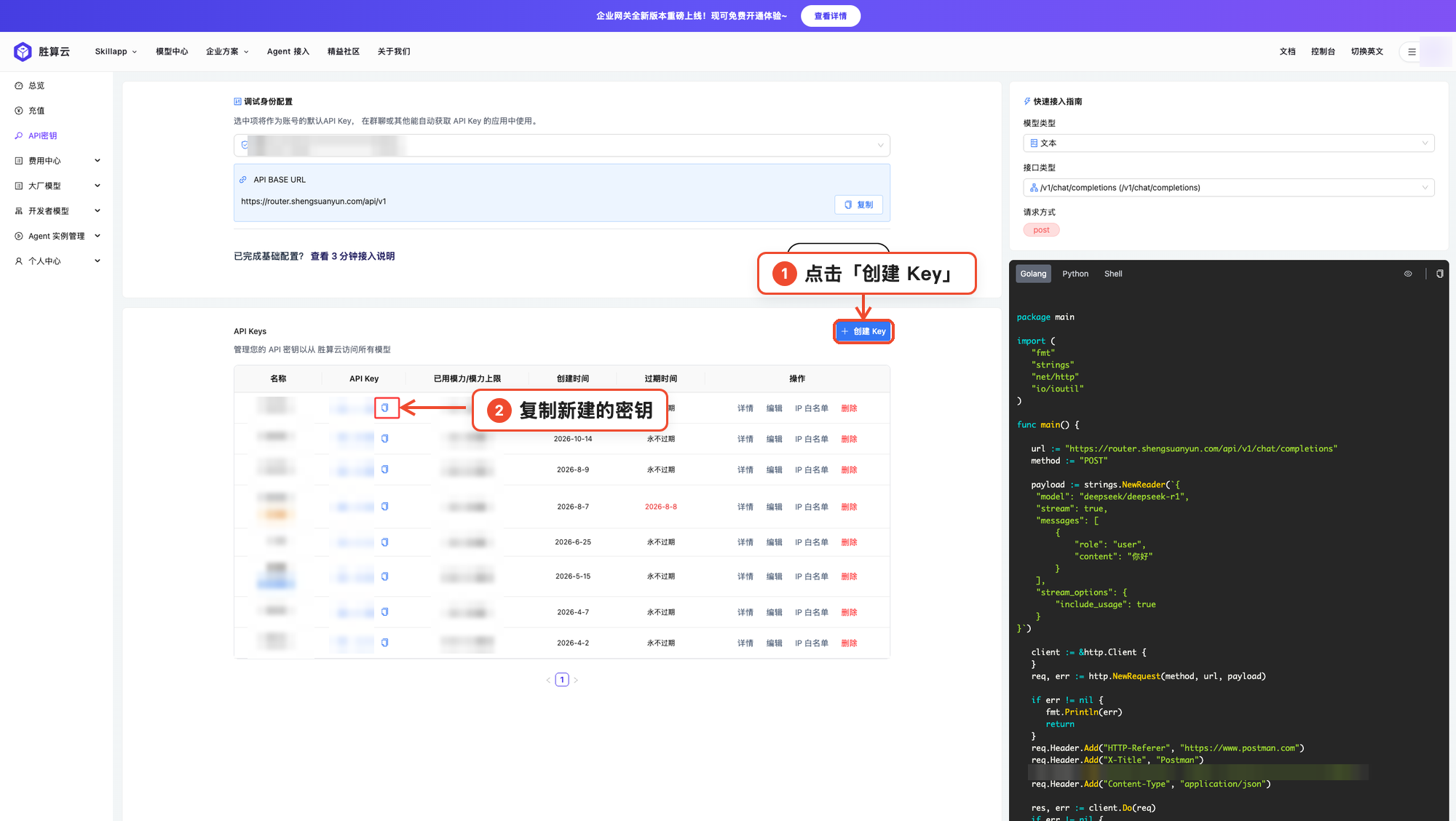The height and width of the screenshot is (821, 1456).
Task: Copy API key in the 2026-10-14 row
Action: 384,438
